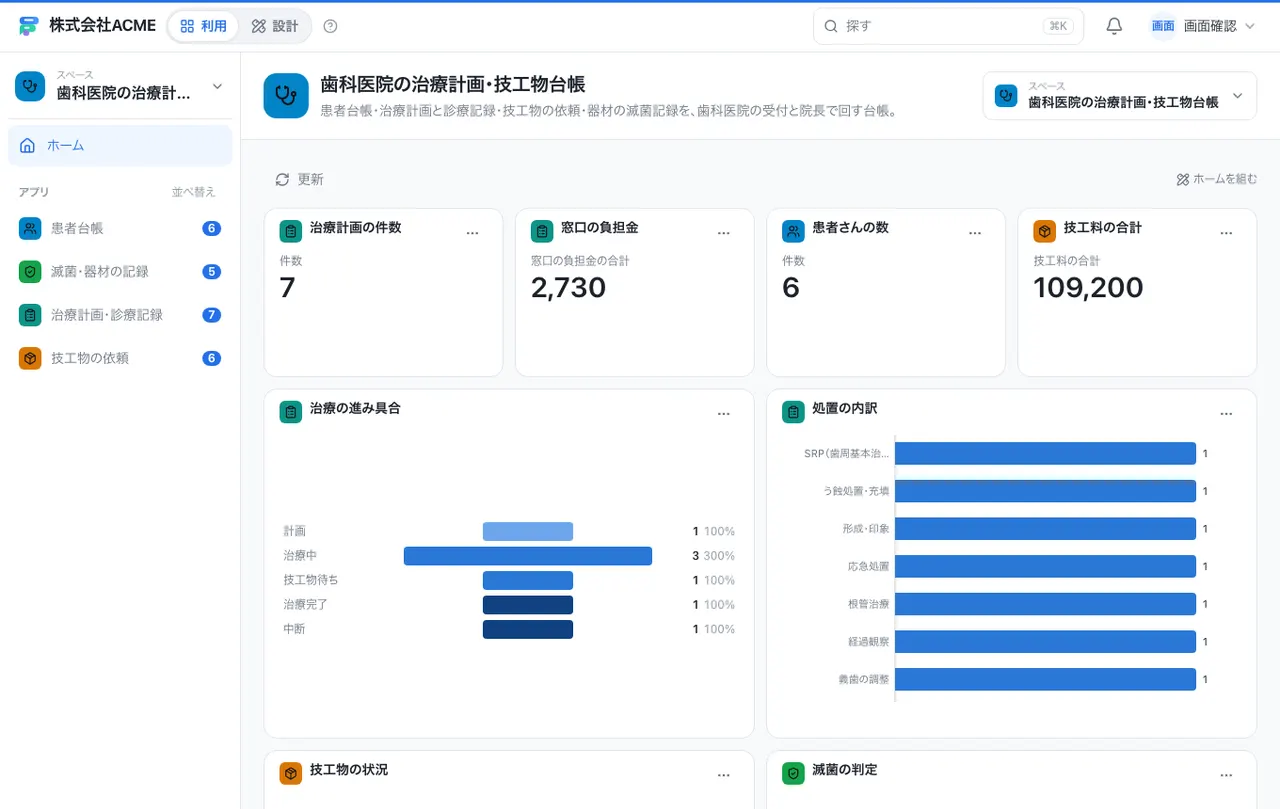Click ホームを組む button
This screenshot has width=1280, height=809.
(1216, 179)
